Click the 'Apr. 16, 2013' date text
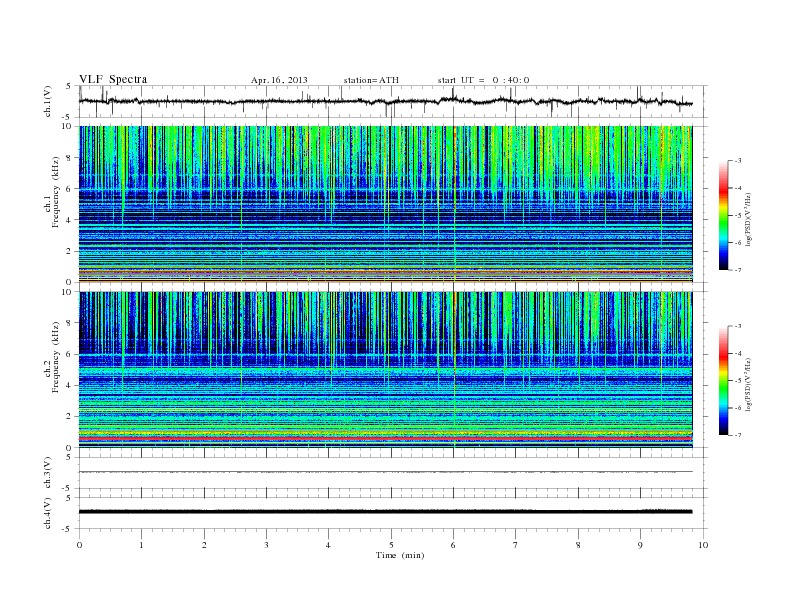This screenshot has width=792, height=612. [279, 80]
